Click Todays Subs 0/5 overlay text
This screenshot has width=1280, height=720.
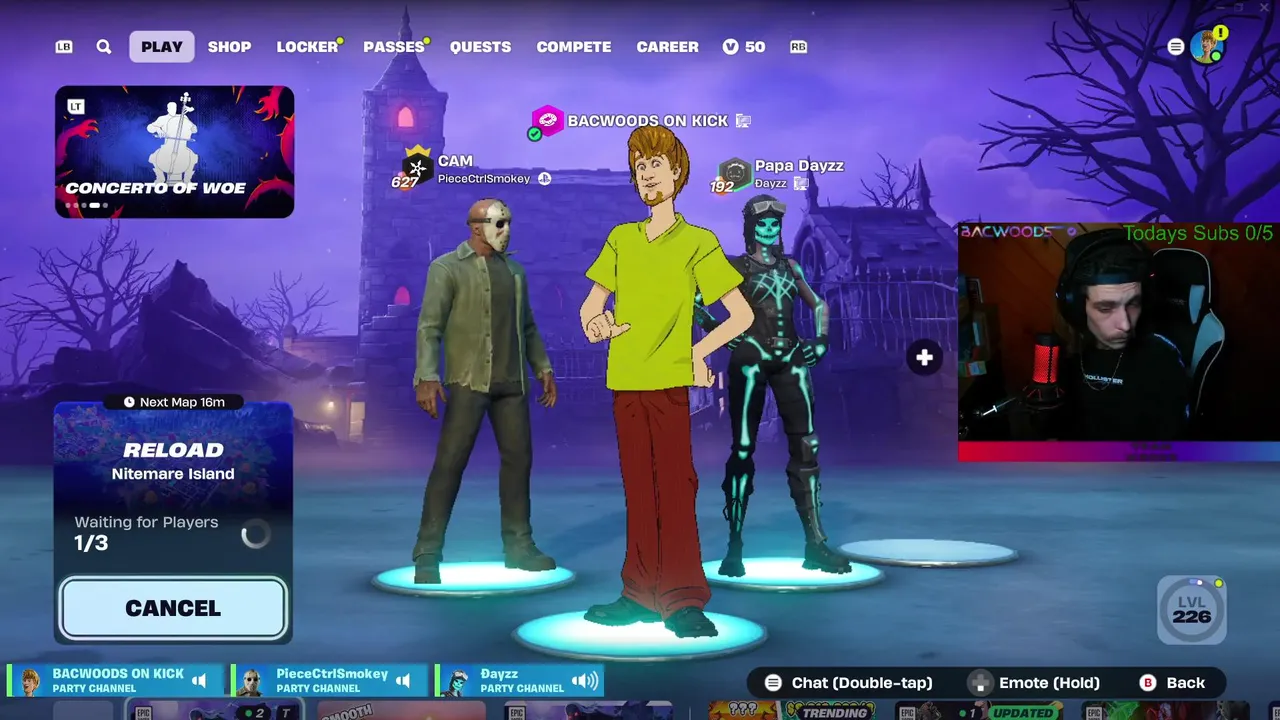coord(1197,233)
